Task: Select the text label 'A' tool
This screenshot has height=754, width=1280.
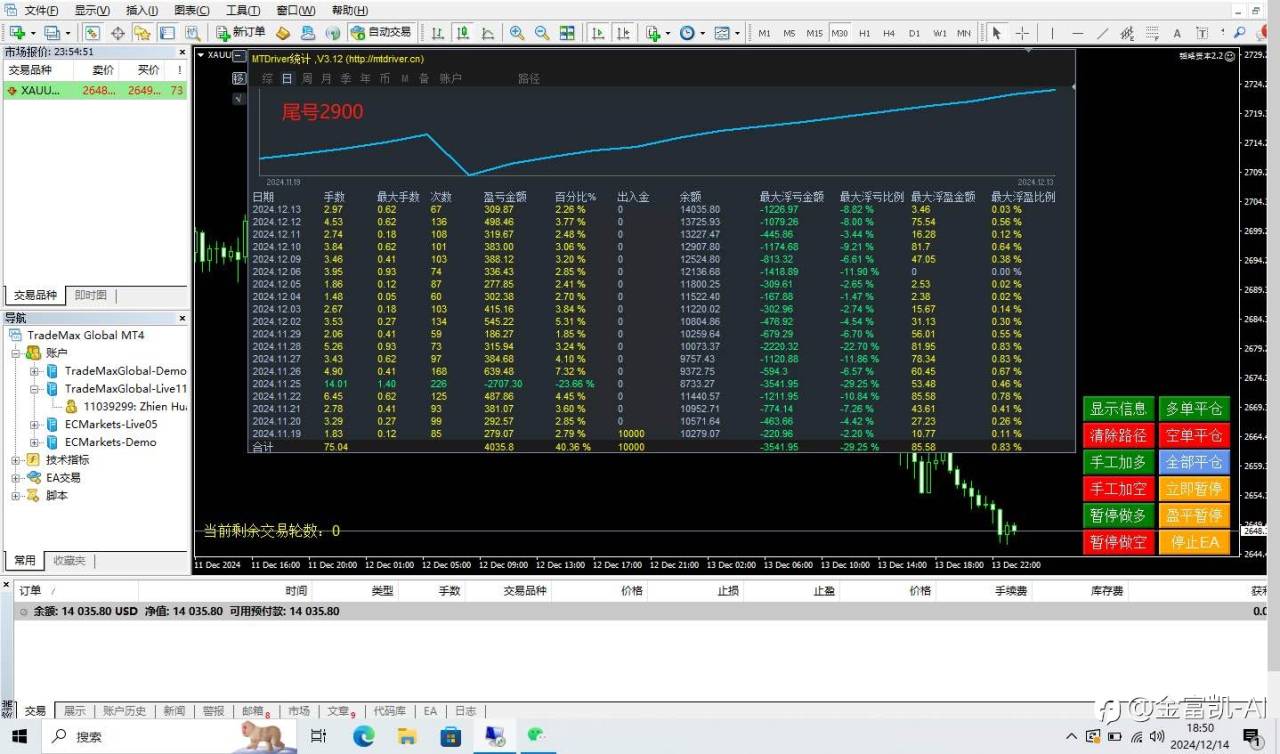Action: click(x=1176, y=33)
